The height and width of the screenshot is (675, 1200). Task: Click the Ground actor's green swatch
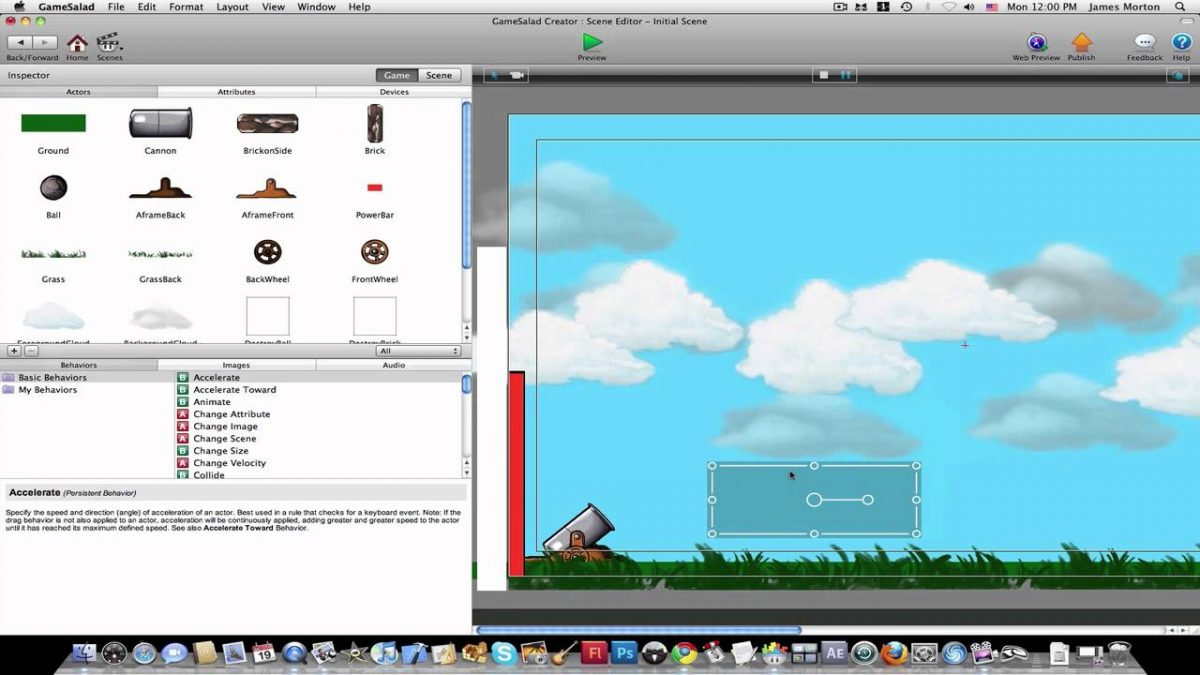click(52, 121)
